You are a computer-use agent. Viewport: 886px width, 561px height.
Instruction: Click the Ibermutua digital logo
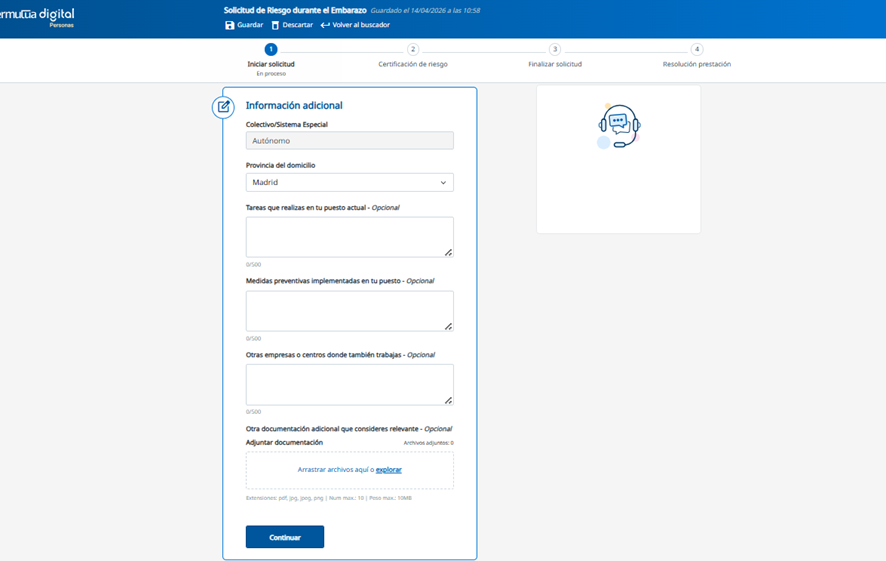[38, 16]
